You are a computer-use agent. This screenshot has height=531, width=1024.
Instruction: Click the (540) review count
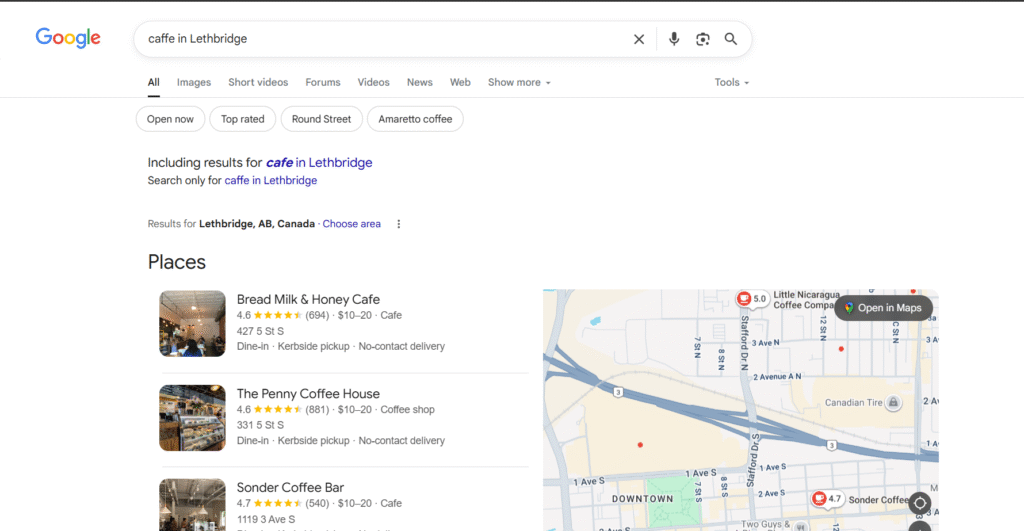pyautogui.click(x=317, y=504)
